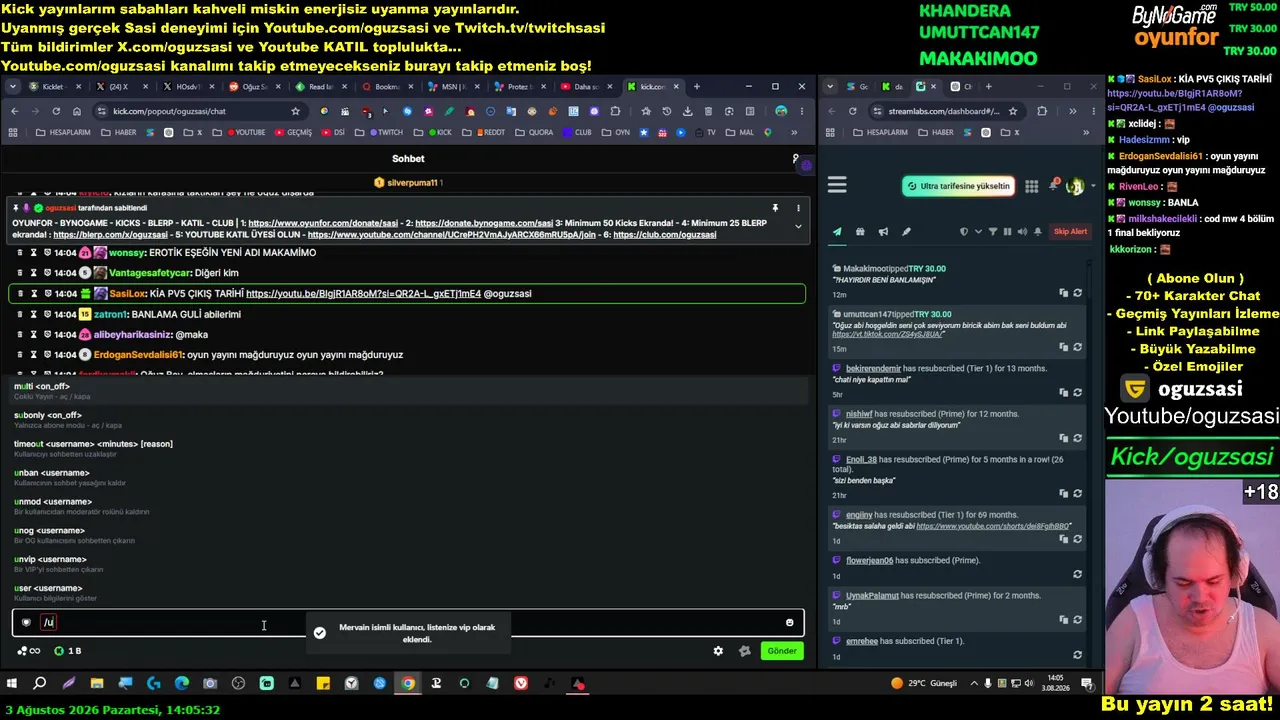Click the 29°C Güneşli weather widget on the taskbar

pos(923,684)
